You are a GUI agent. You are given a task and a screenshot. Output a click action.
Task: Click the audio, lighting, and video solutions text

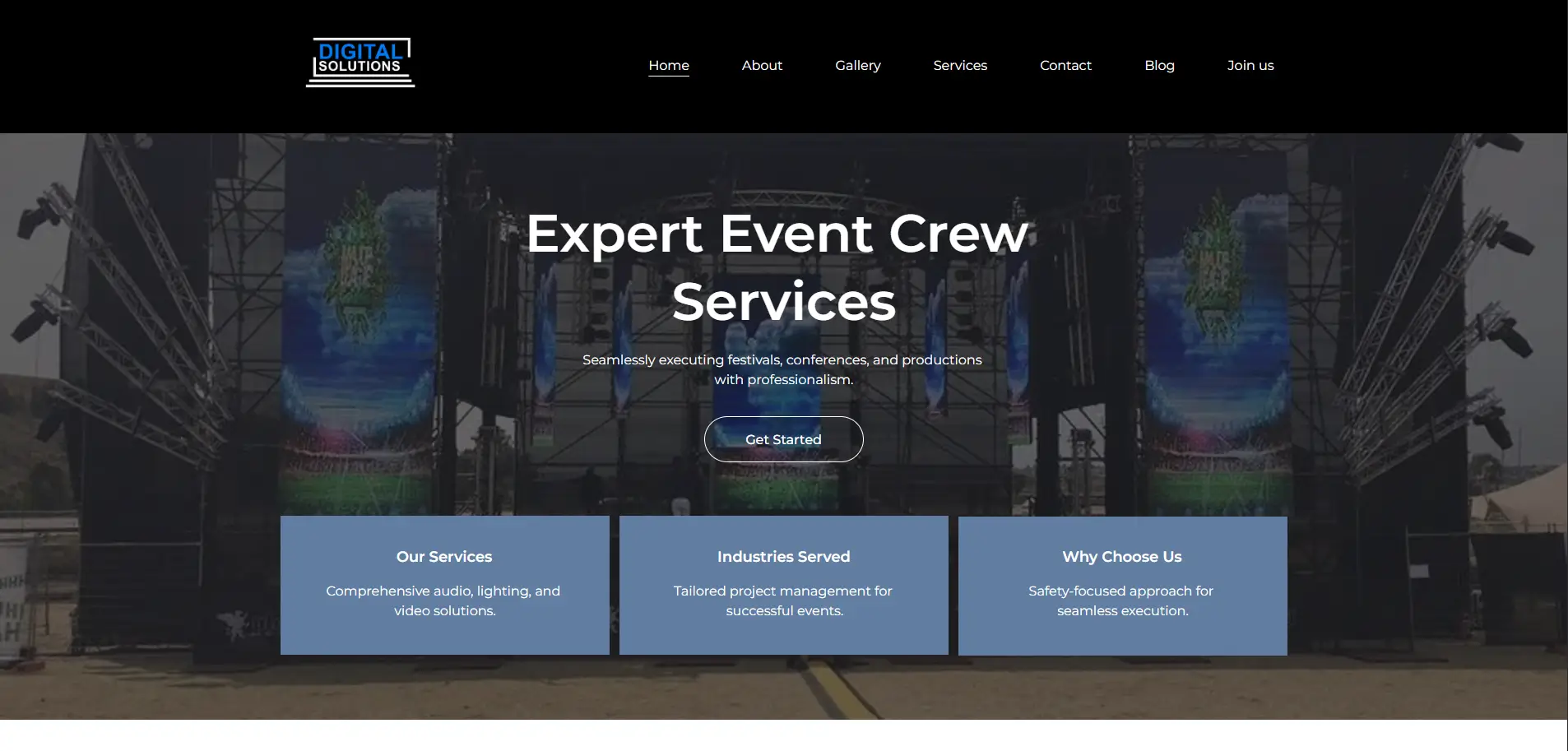[x=443, y=600]
